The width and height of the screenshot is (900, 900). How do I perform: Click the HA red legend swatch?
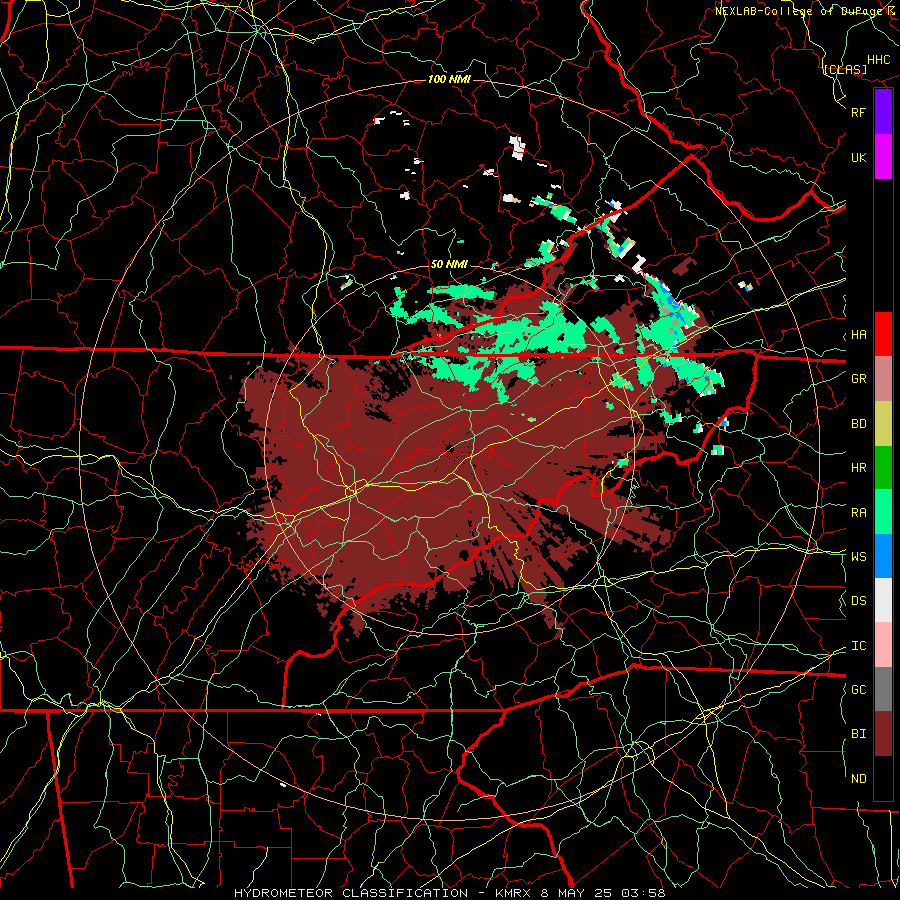coord(883,334)
